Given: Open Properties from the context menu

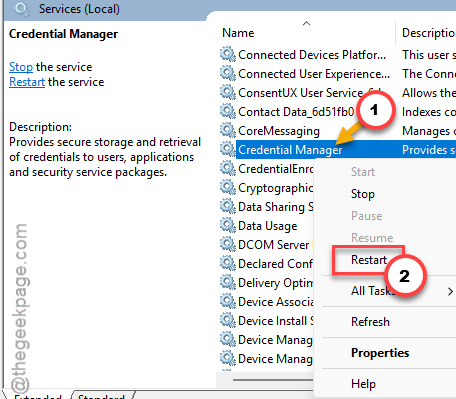Looking at the screenshot, I should click(380, 353).
